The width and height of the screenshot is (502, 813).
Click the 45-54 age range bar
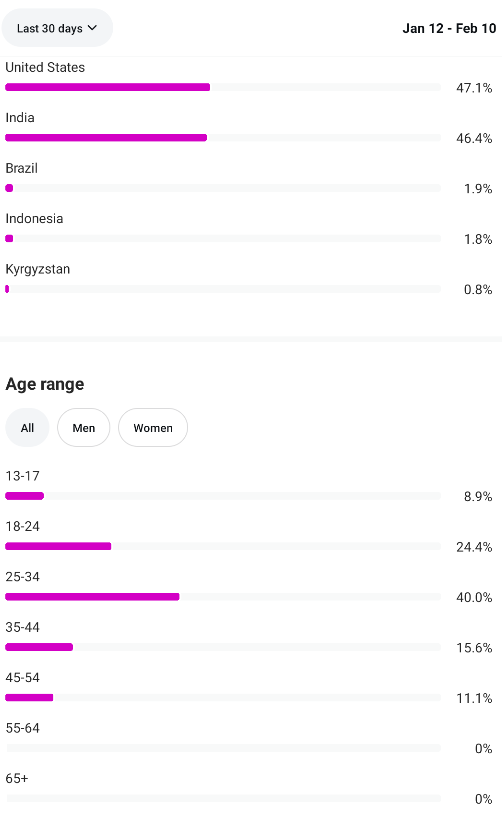click(x=29, y=698)
